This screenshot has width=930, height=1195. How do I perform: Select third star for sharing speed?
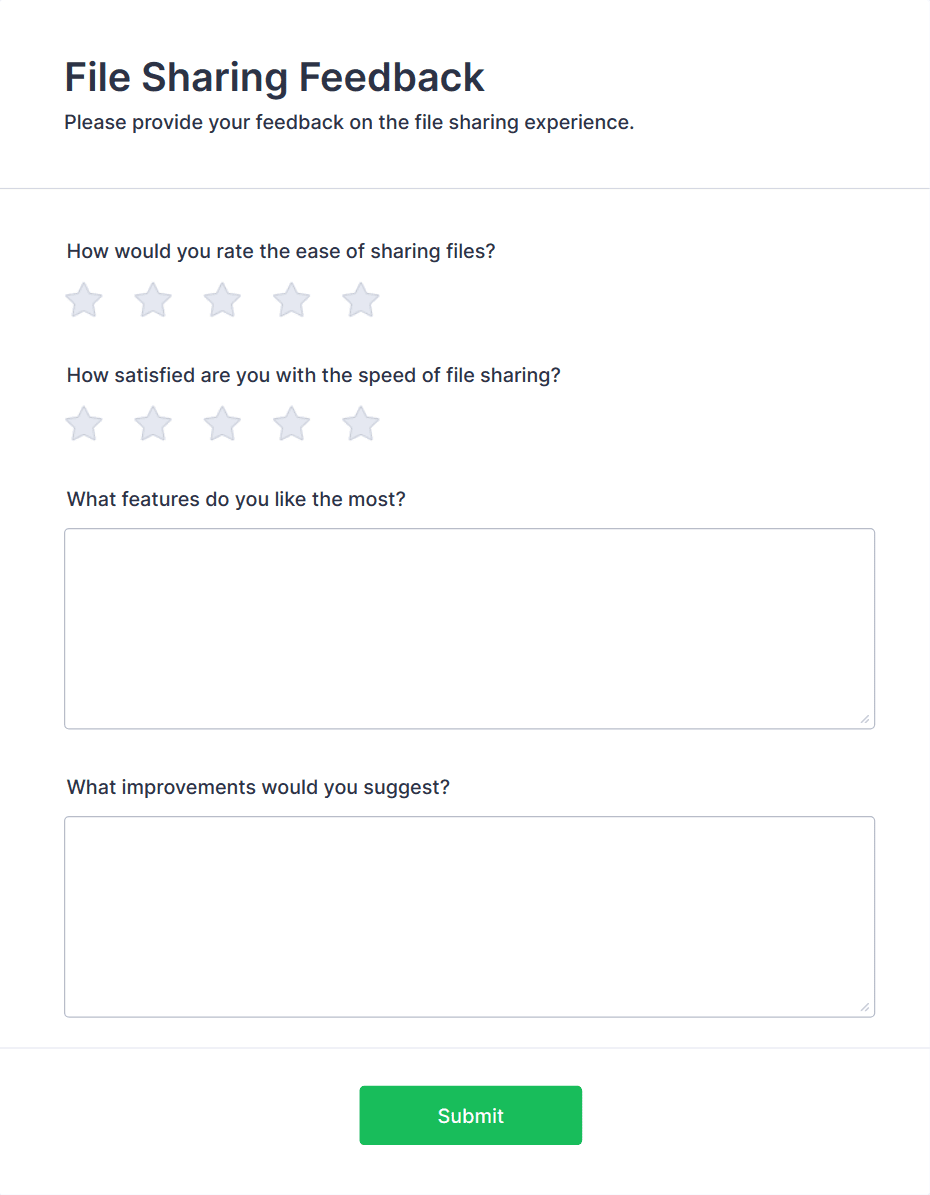(222, 424)
